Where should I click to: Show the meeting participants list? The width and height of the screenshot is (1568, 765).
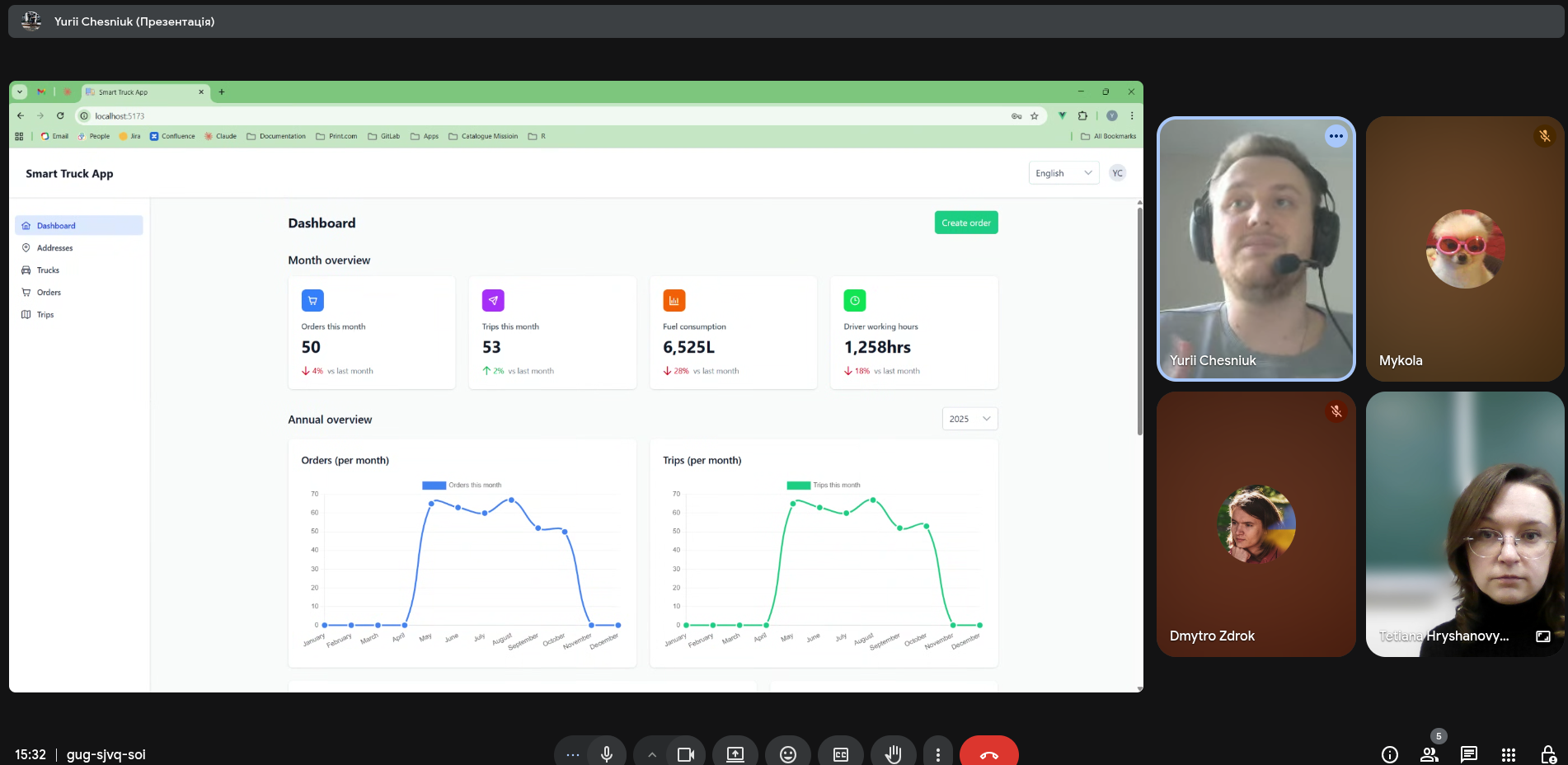point(1429,754)
